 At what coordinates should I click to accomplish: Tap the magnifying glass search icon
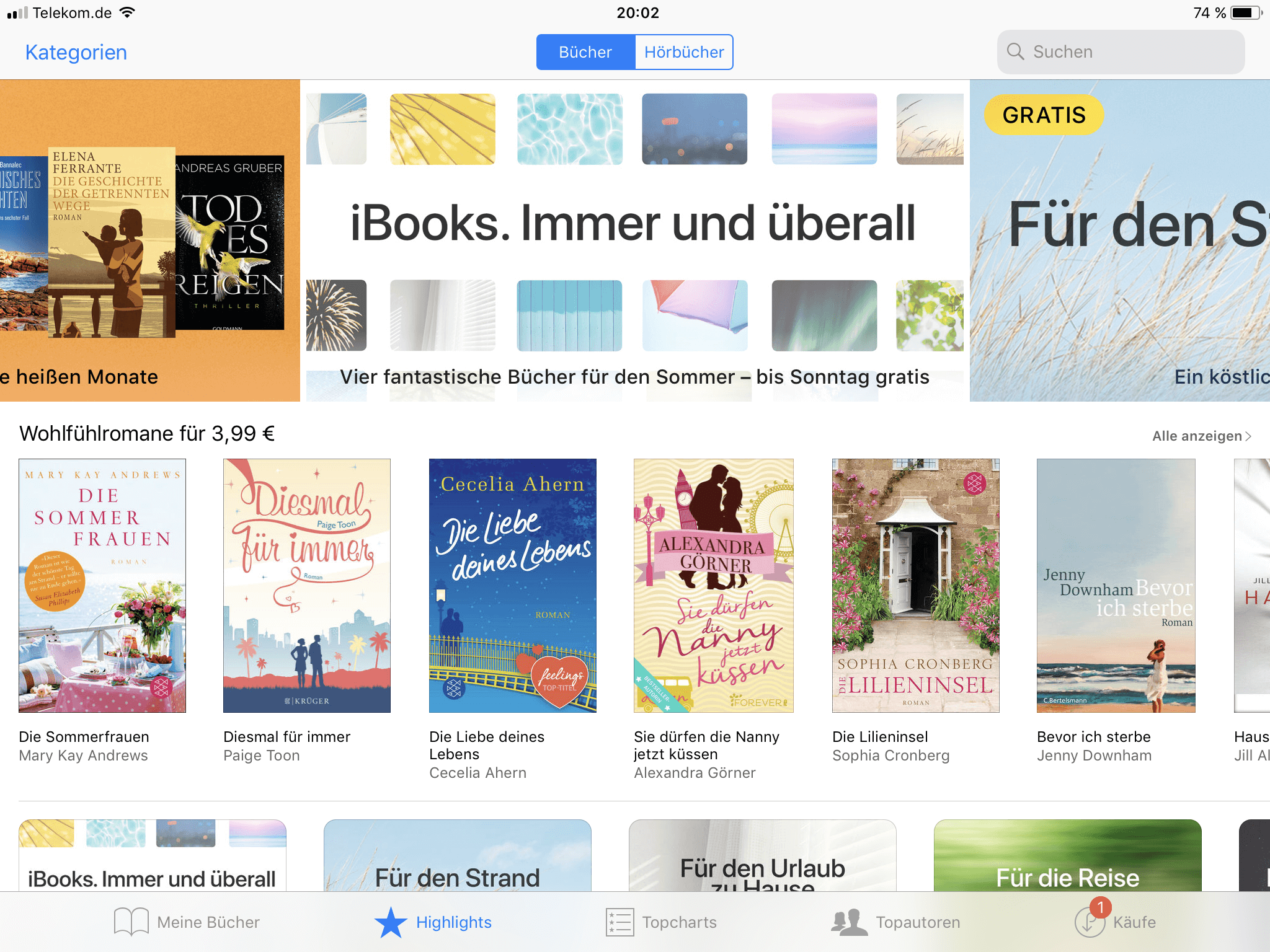tap(1015, 51)
